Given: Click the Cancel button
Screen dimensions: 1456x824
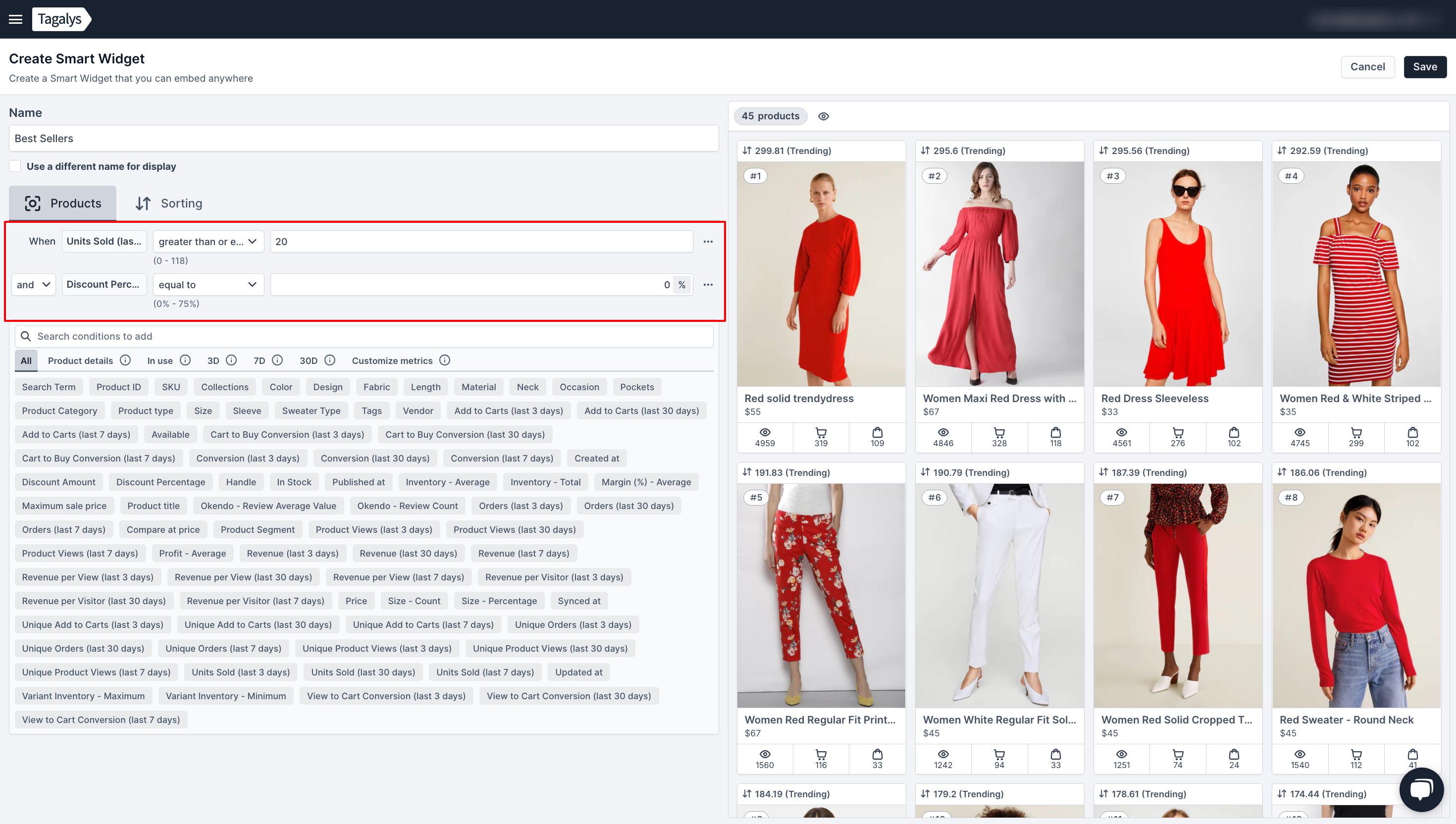Looking at the screenshot, I should click(1367, 67).
